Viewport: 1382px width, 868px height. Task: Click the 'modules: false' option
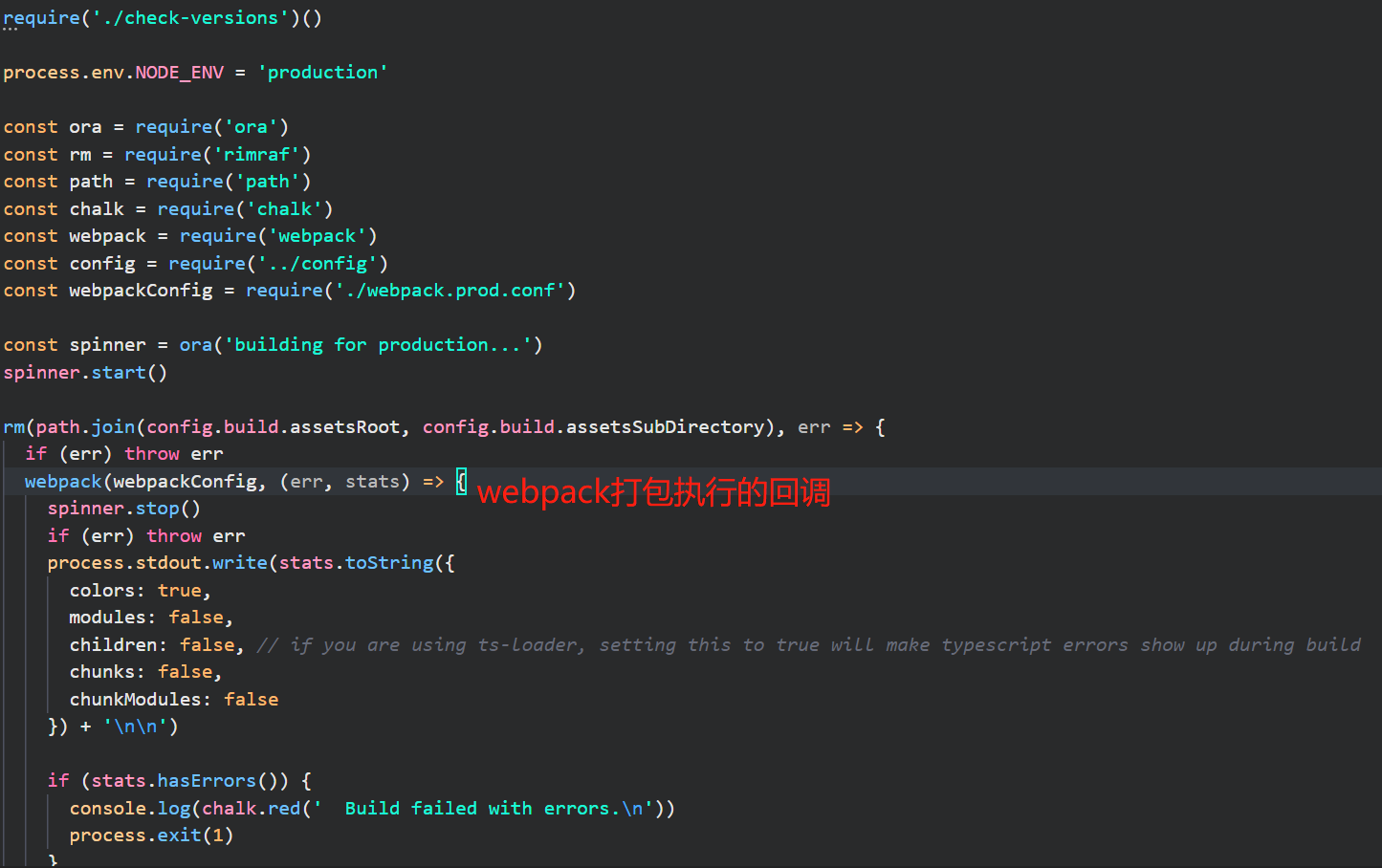point(146,618)
